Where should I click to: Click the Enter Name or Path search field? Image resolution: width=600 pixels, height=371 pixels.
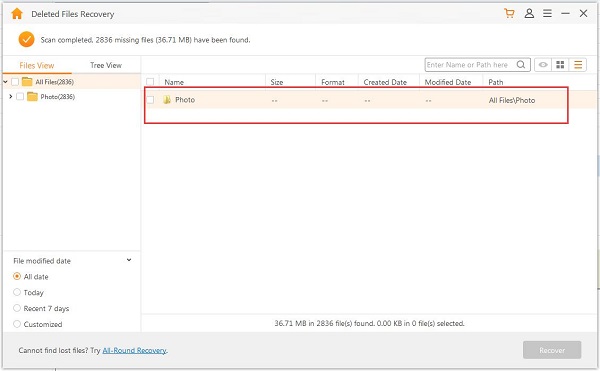point(470,65)
